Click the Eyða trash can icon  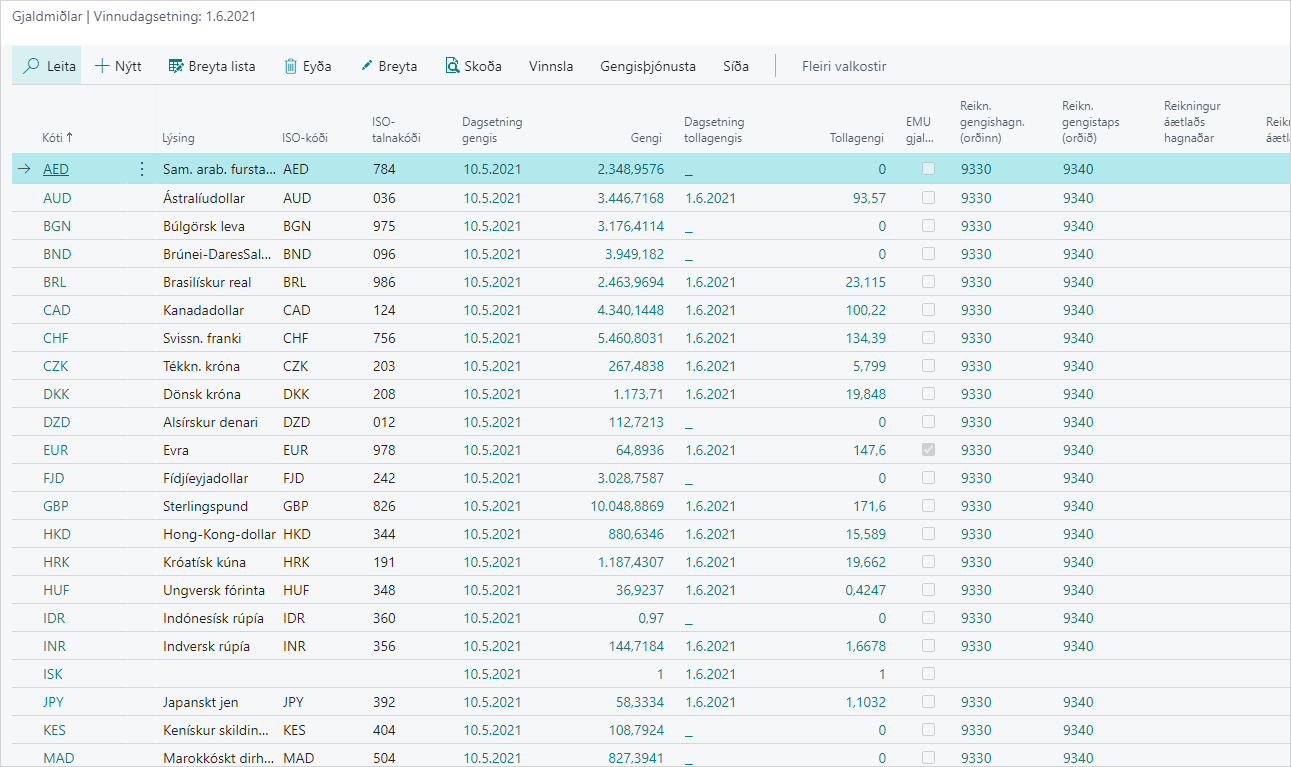(x=291, y=66)
